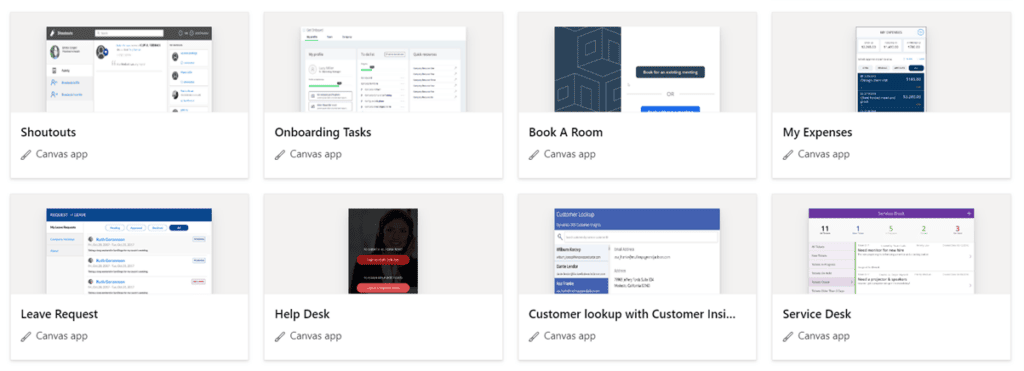This screenshot has width=1024, height=371.
Task: Open the Help Desk preview image
Action: coord(383,251)
